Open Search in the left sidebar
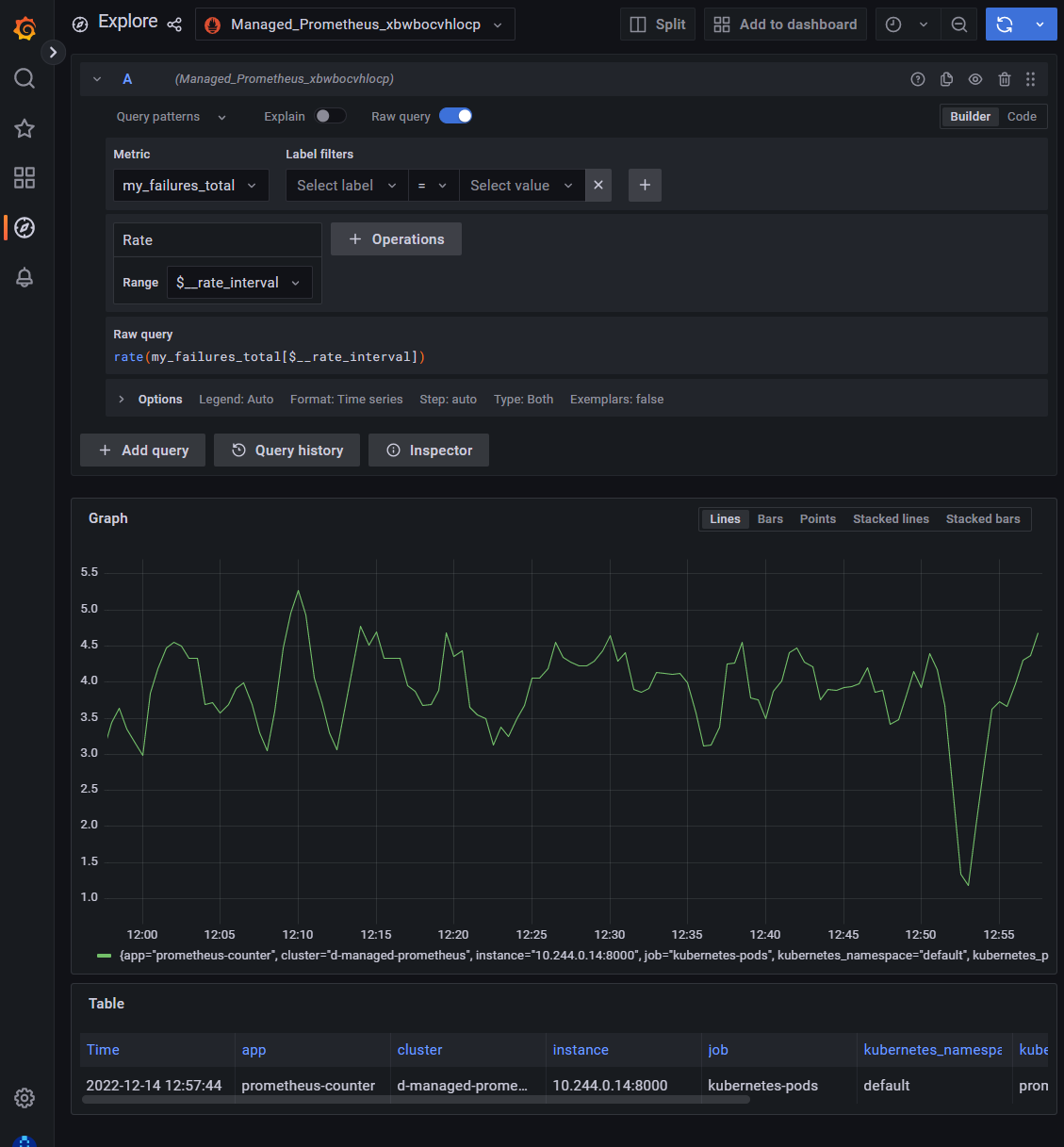The height and width of the screenshot is (1147, 1064). pos(25,78)
